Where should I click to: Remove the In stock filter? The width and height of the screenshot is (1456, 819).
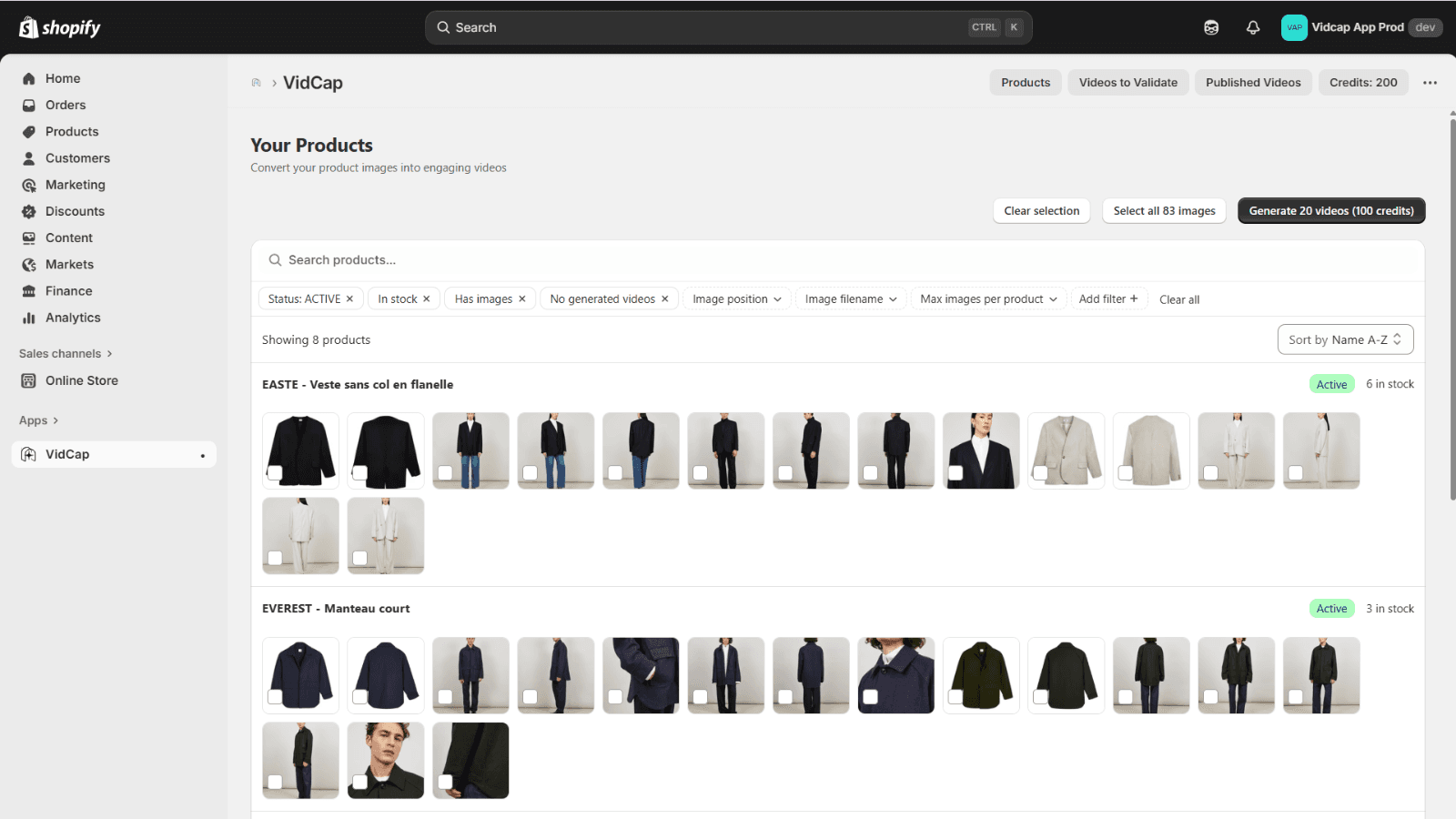point(426,298)
